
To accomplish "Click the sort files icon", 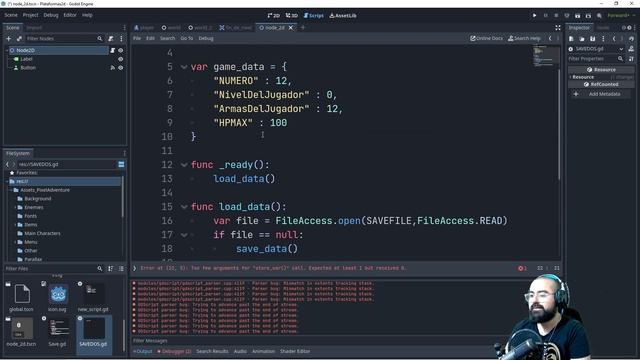I will click(111, 269).
